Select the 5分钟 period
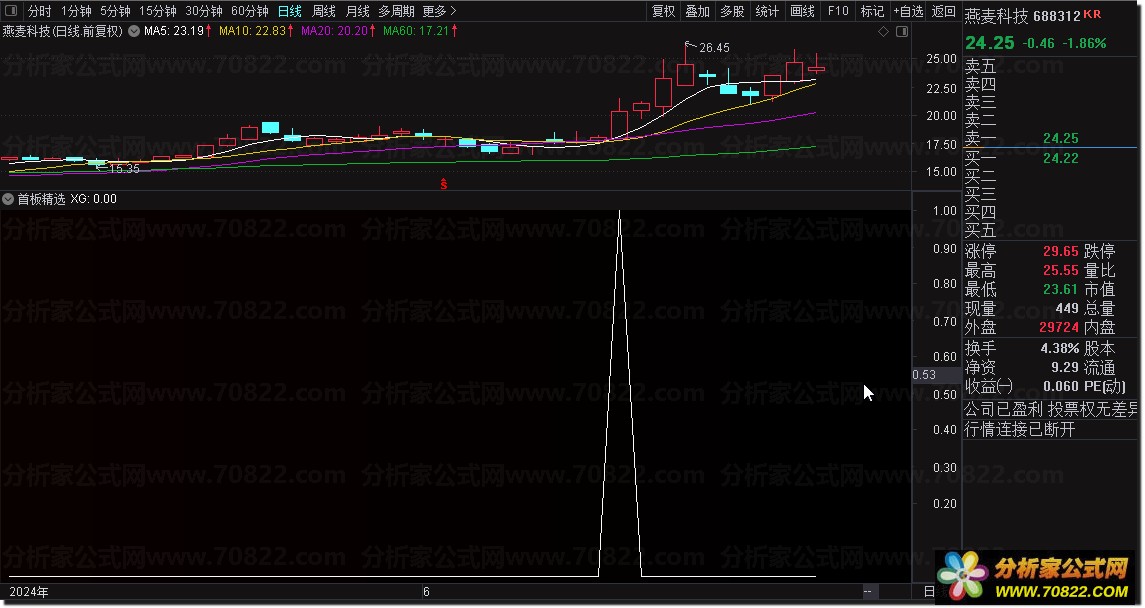Screen dimensions: 1145x608 tap(115, 11)
